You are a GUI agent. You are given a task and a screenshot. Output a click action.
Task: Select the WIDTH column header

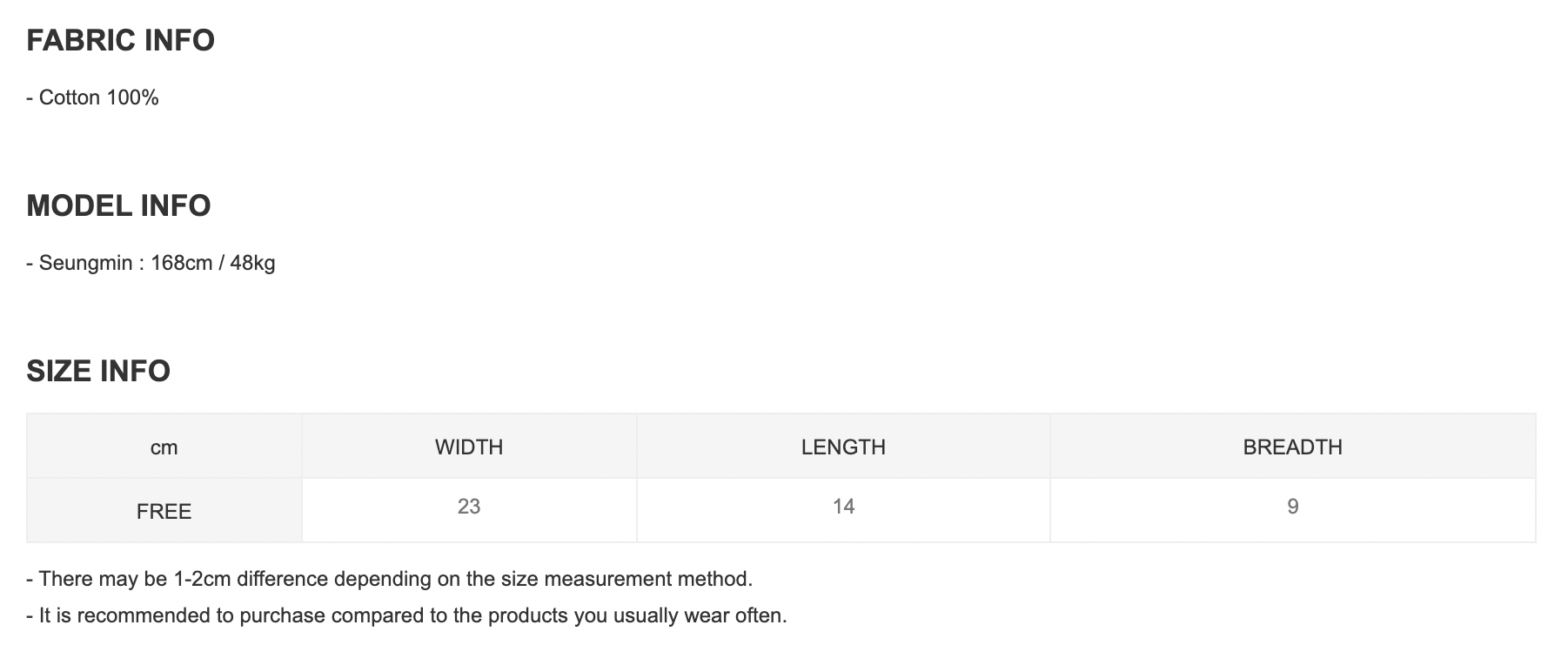469,447
